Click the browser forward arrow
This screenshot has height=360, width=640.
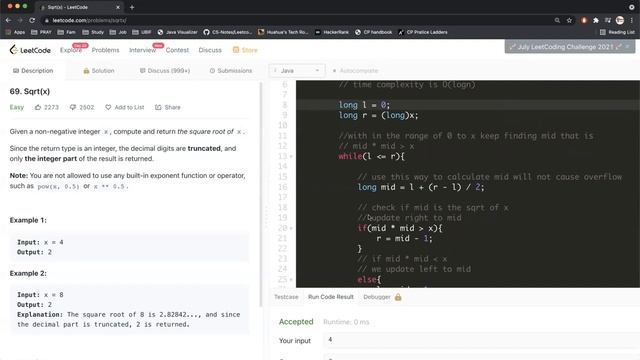(x=20, y=20)
